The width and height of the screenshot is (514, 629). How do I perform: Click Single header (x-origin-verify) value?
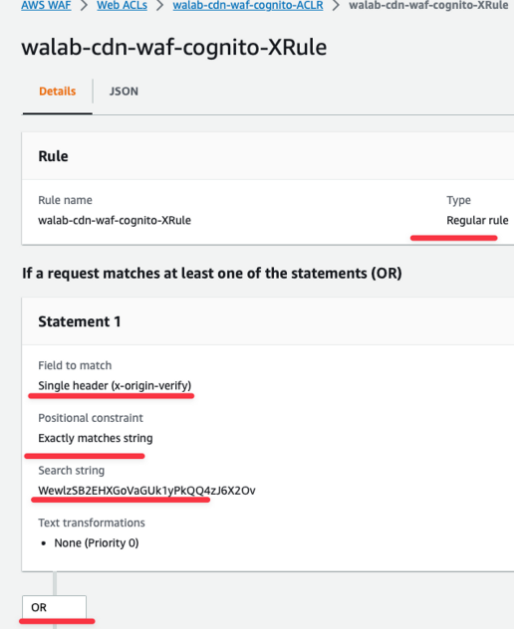click(x=115, y=386)
